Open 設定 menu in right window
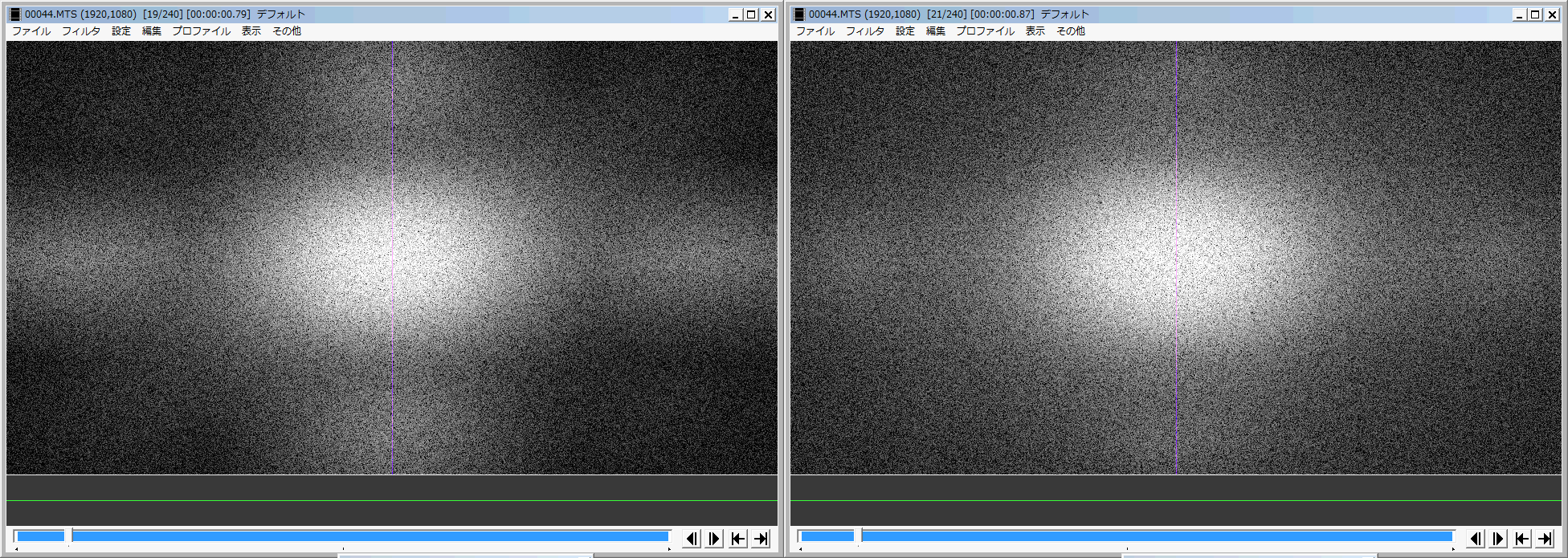Screen dimensions: 1568x558 (905, 31)
